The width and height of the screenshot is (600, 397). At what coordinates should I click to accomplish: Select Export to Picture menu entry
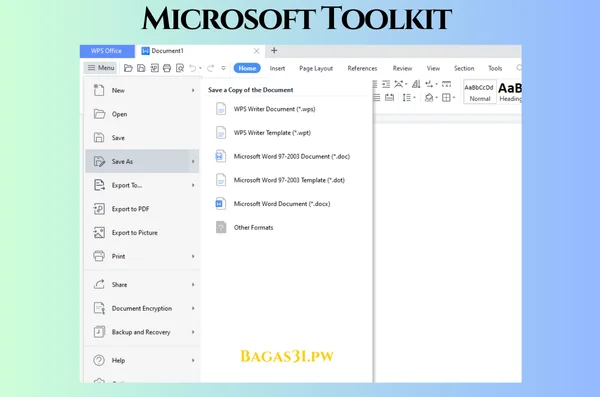click(142, 233)
